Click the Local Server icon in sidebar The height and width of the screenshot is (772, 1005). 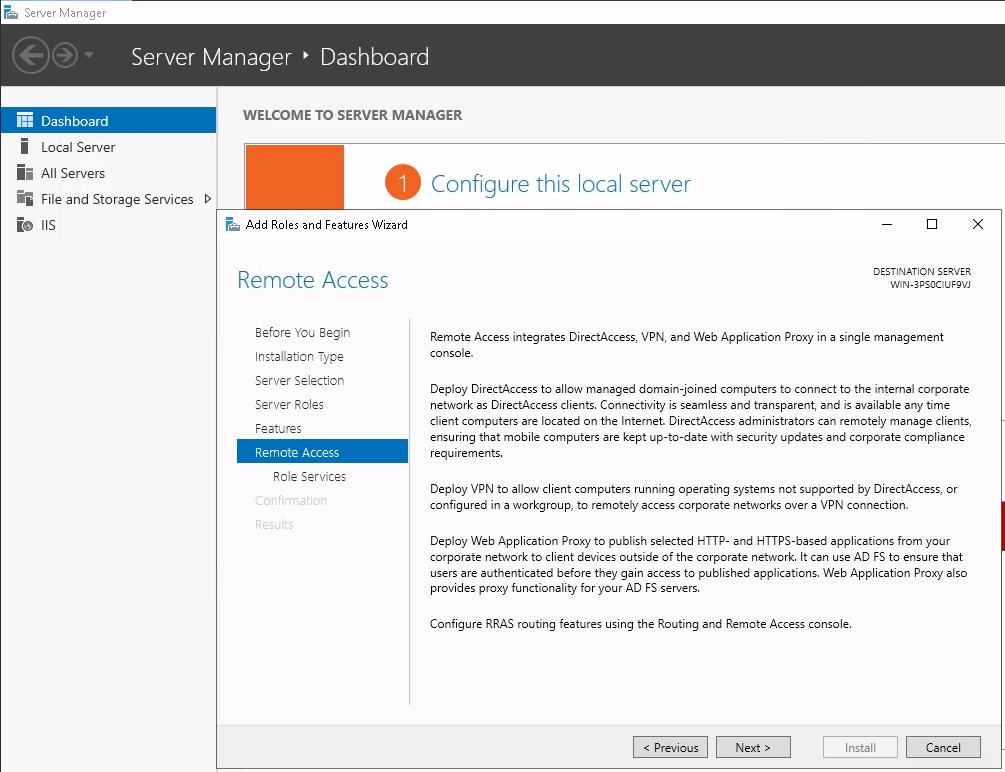pos(24,146)
